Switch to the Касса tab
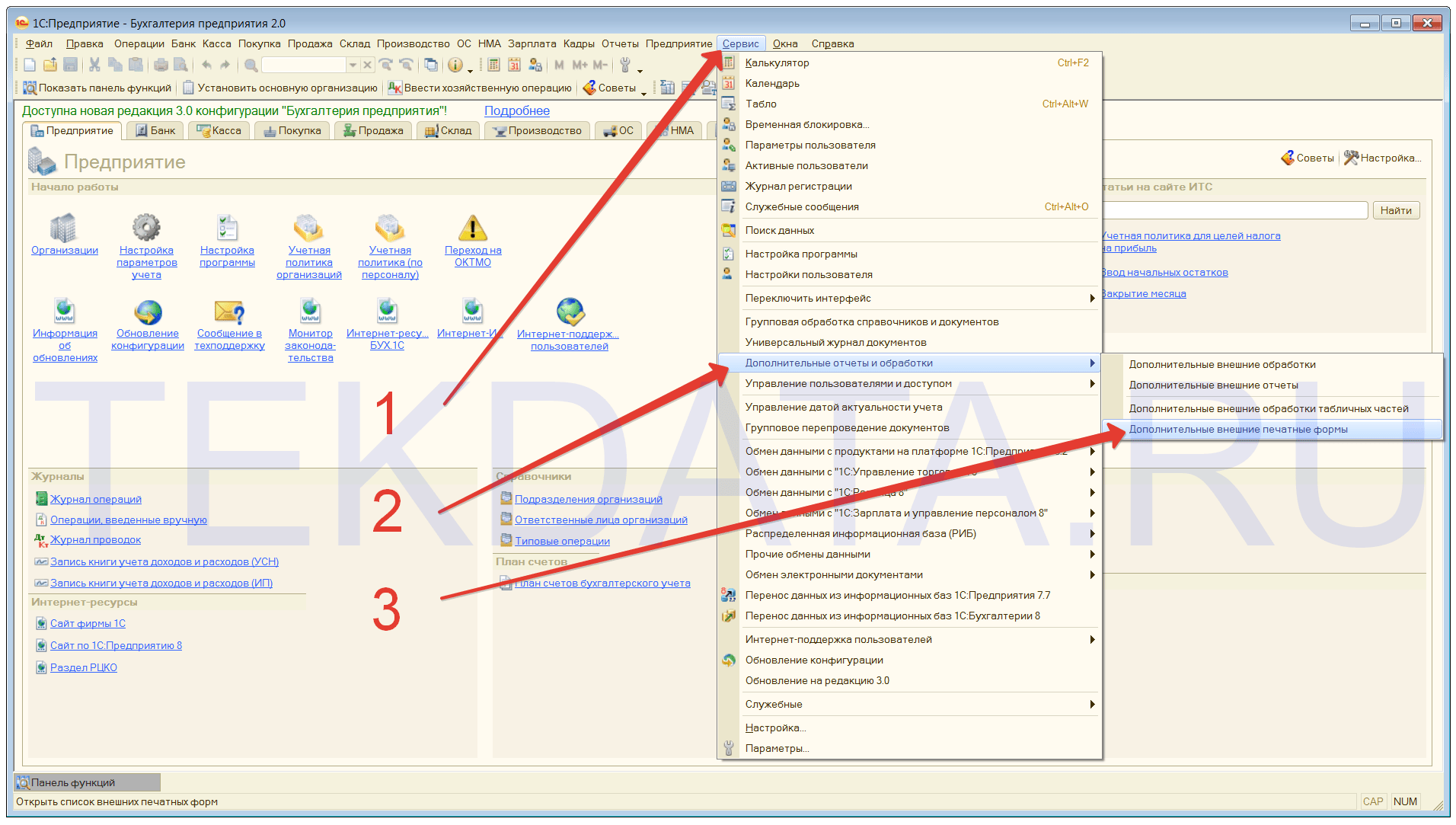 coord(219,130)
